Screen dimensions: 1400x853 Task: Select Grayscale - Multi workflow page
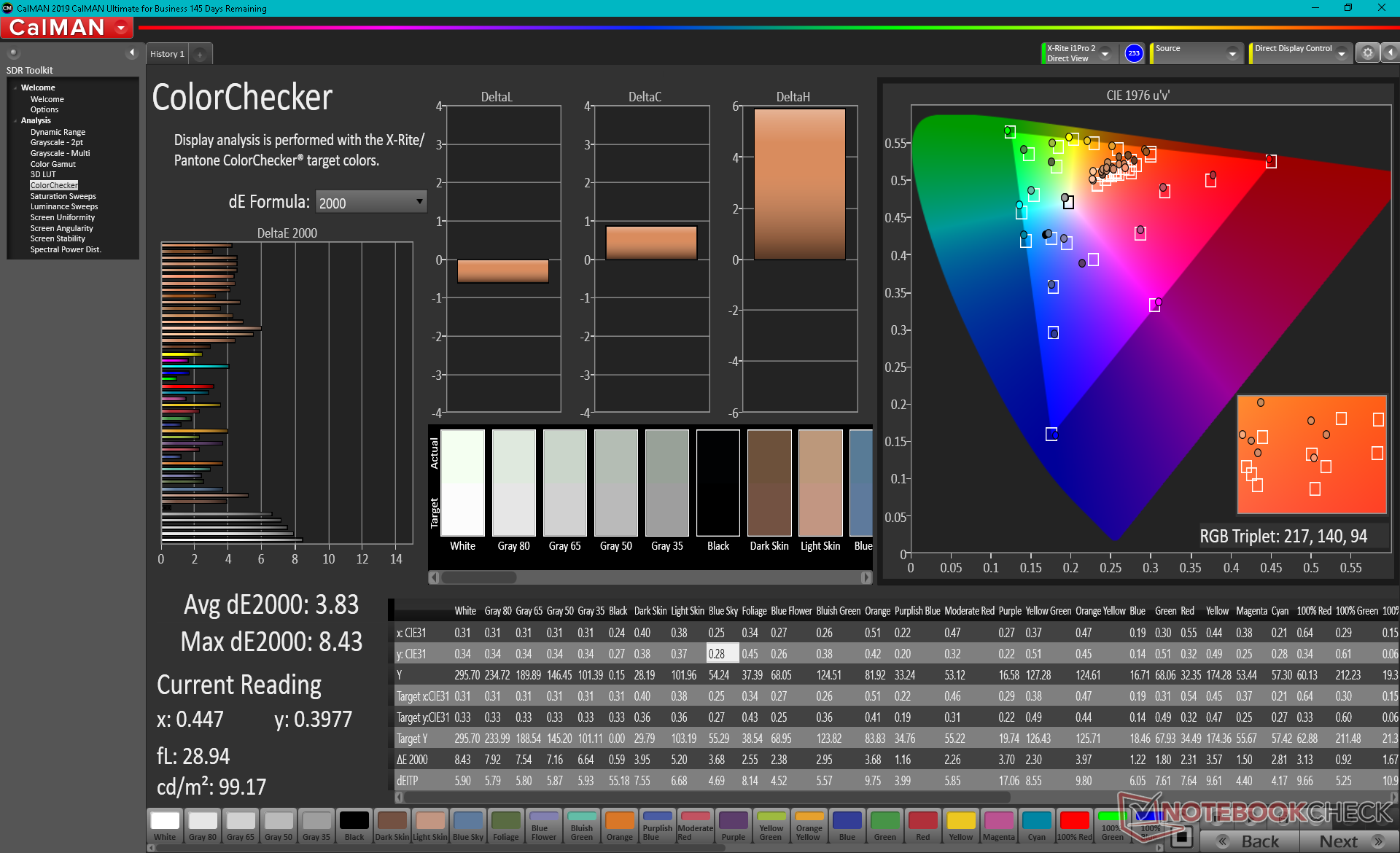point(60,153)
